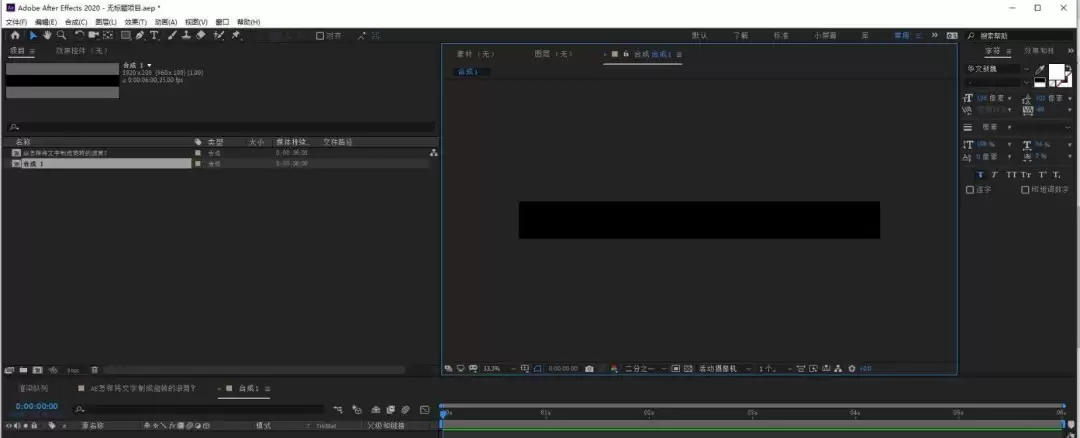Open the 华文新魏 font family dropdown

tap(998, 69)
